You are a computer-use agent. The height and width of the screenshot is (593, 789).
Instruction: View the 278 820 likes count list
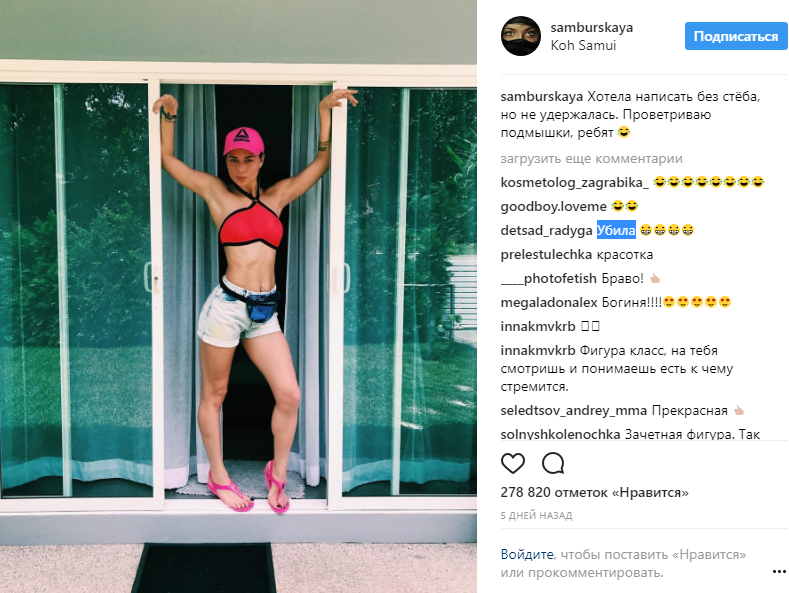[594, 492]
